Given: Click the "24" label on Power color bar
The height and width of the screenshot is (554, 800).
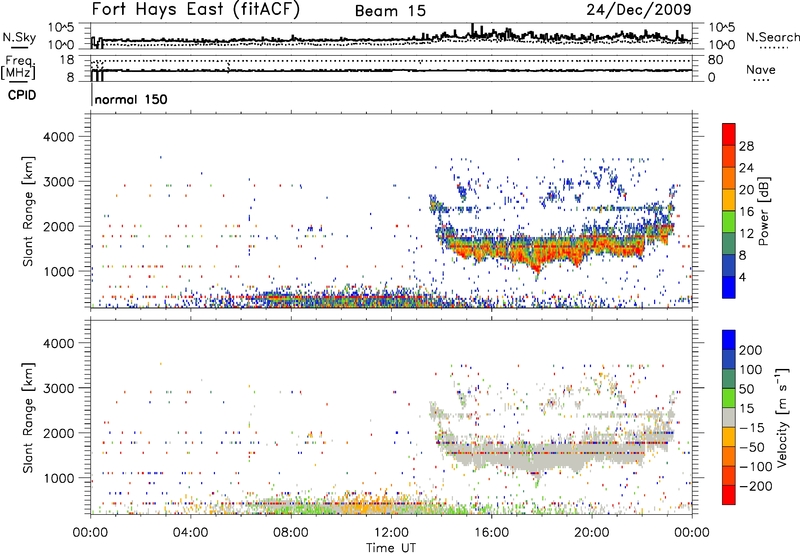Looking at the screenshot, I should pyautogui.click(x=746, y=168).
